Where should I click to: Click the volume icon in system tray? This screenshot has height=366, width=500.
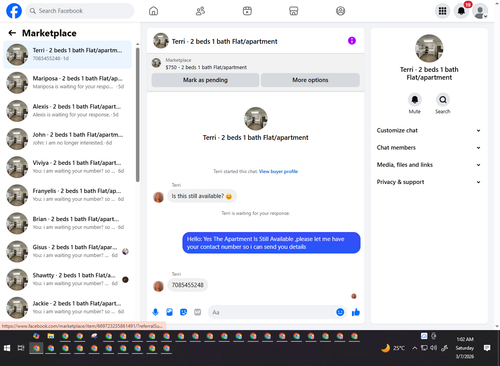click(x=433, y=348)
